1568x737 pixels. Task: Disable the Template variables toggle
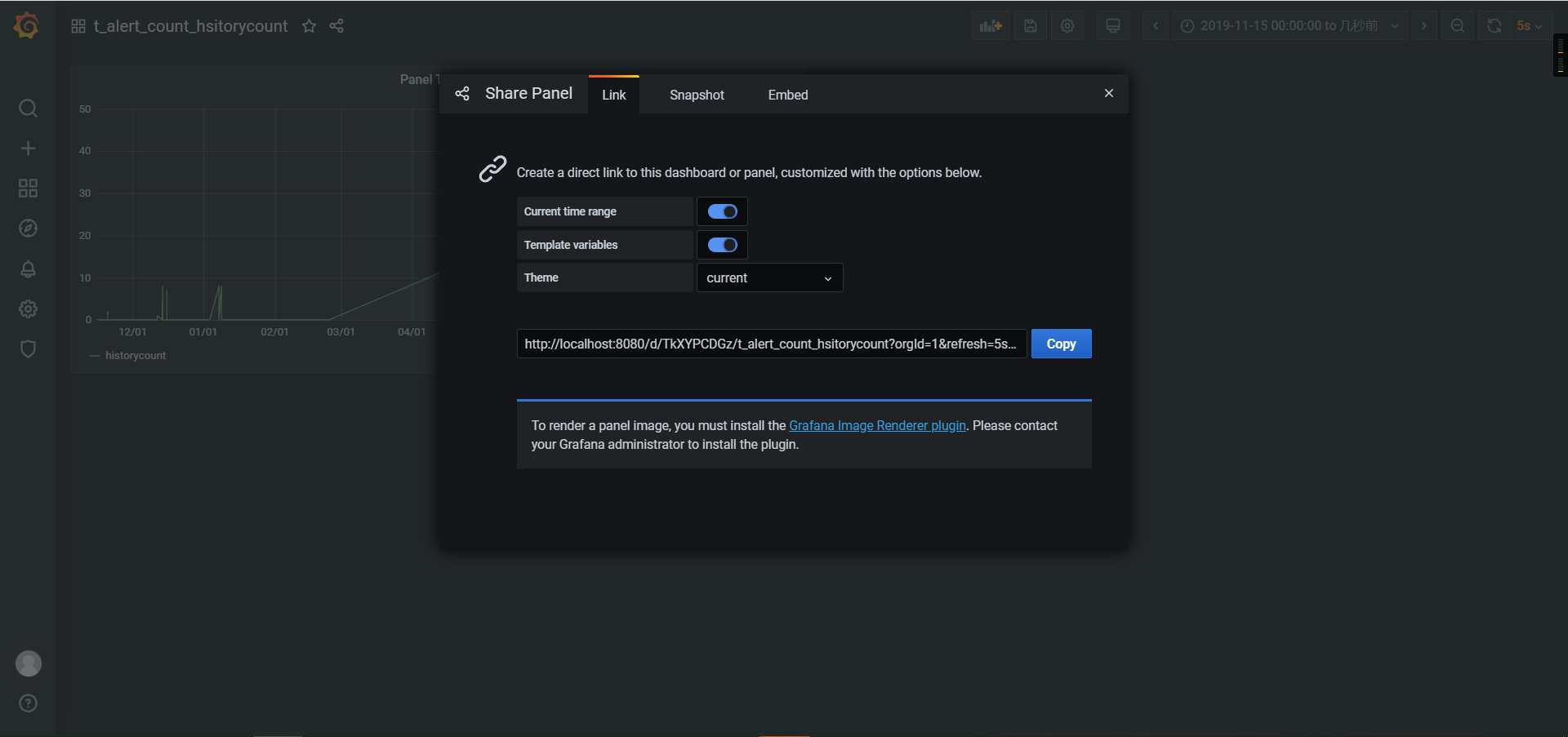[x=722, y=245]
